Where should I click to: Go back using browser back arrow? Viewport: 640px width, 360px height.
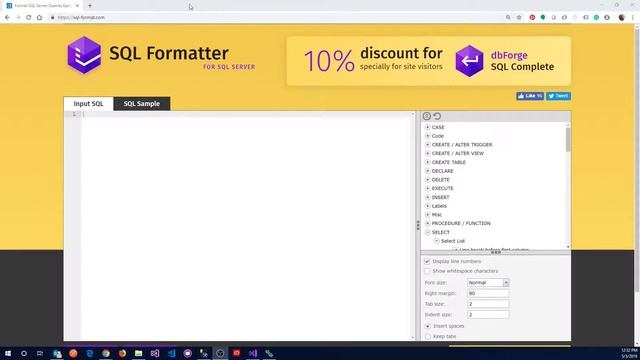point(7,18)
